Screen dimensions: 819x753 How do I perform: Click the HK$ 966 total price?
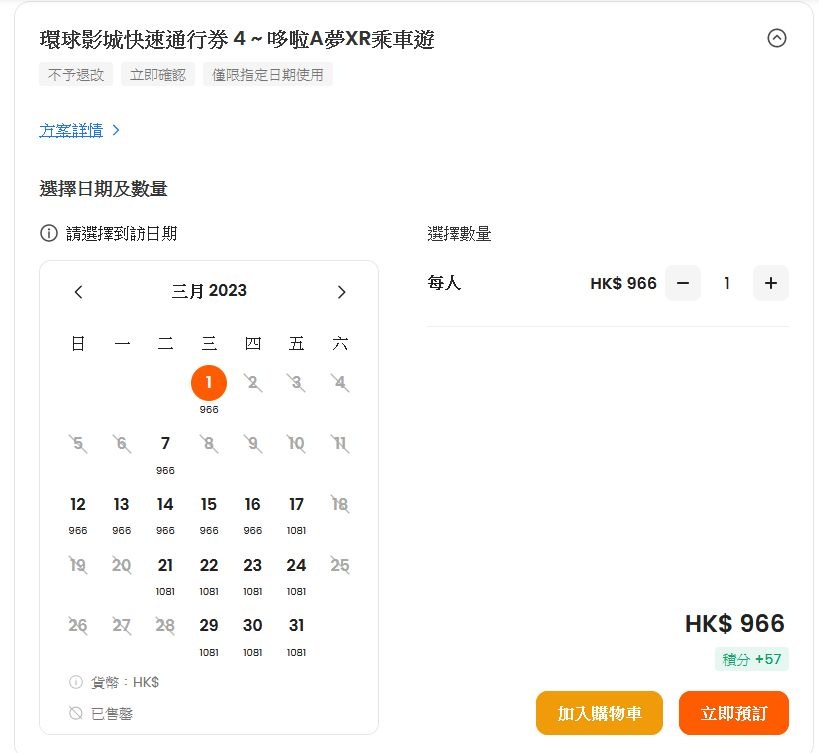point(734,623)
